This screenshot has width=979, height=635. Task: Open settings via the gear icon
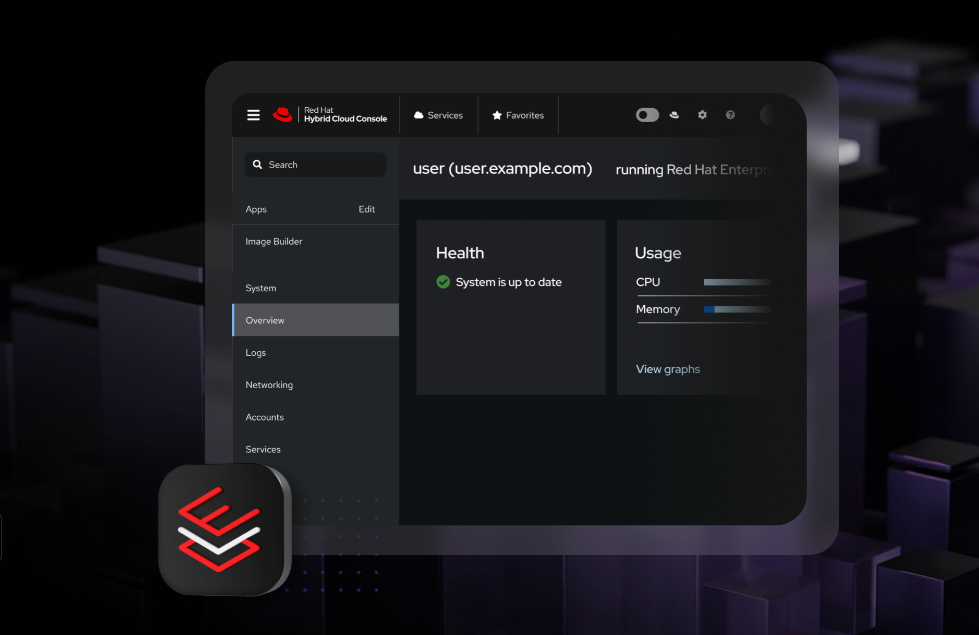[702, 115]
